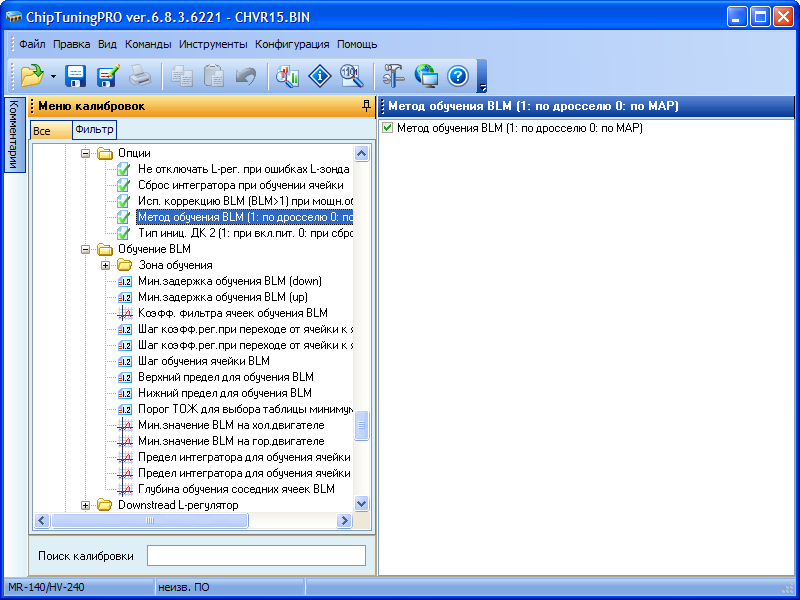800x600 pixels.
Task: Open the Инструменты menu
Action: click(213, 44)
